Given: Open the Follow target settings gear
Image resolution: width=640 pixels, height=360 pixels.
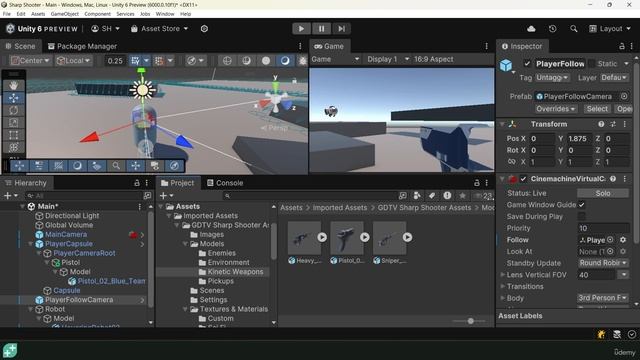Looking at the screenshot, I should pos(623,240).
